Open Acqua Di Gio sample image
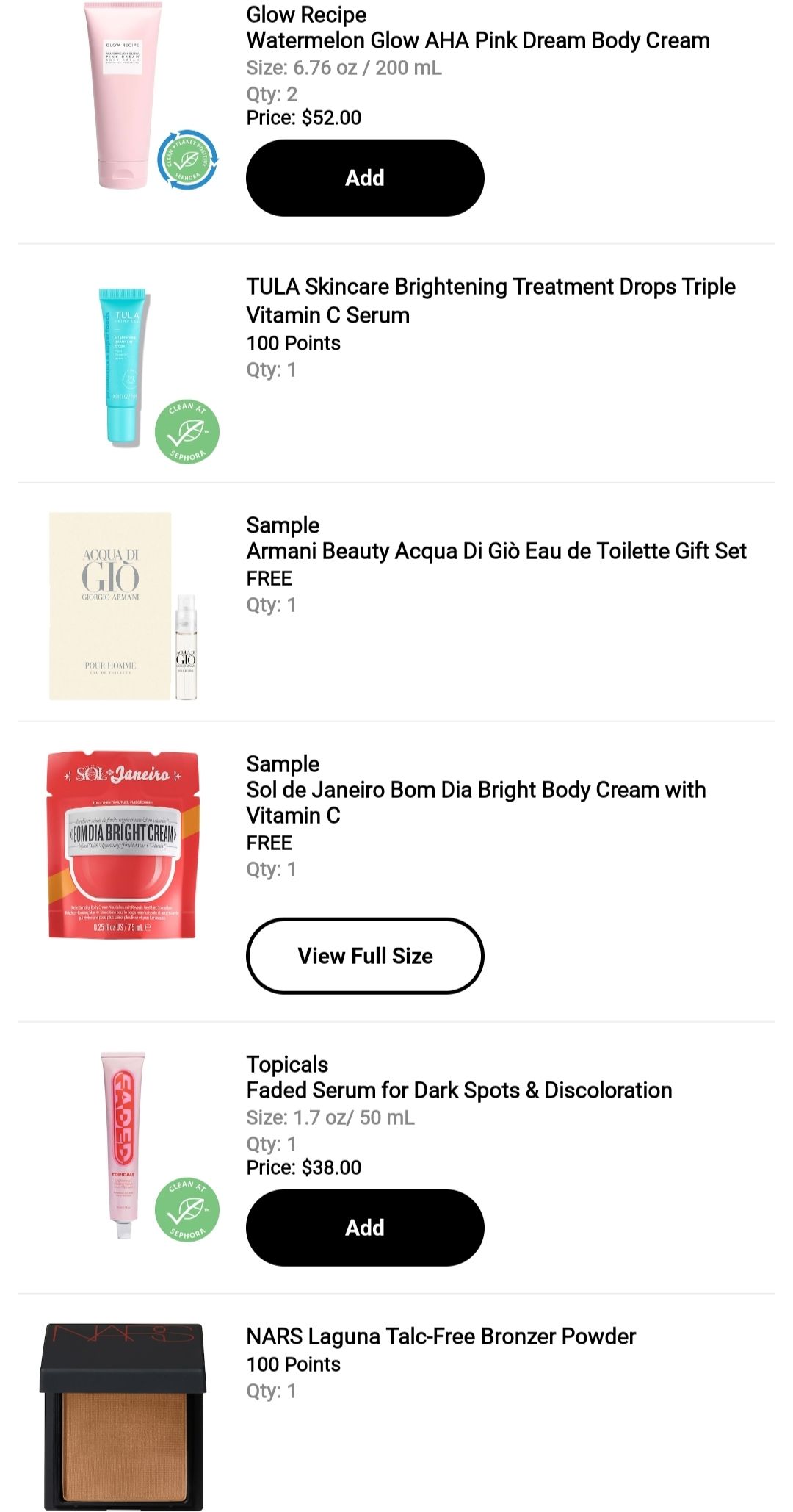Viewport: 793px width, 1512px height. tap(122, 605)
